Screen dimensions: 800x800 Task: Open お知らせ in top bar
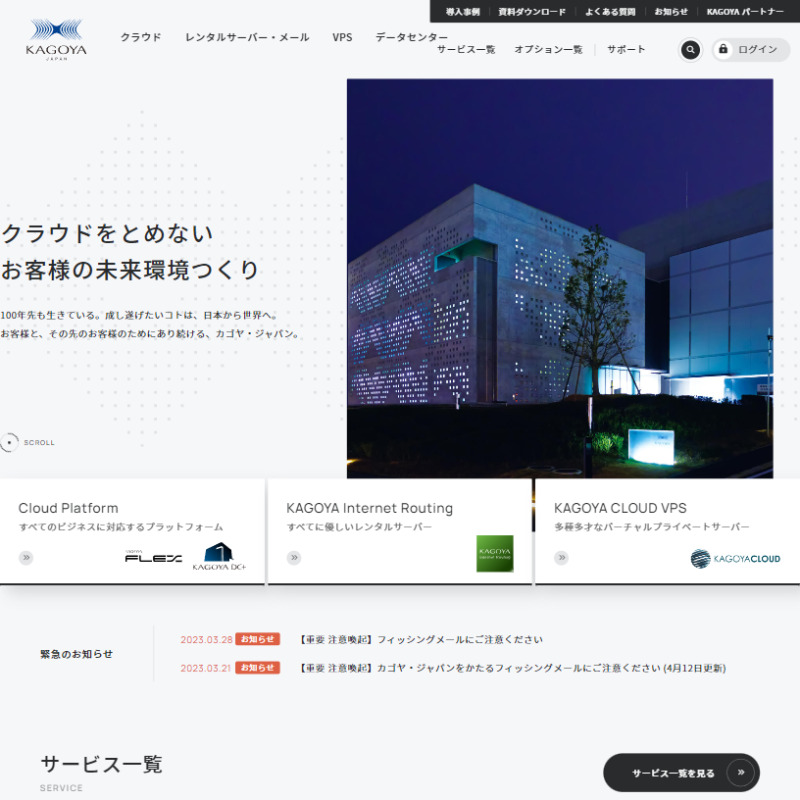click(x=671, y=12)
